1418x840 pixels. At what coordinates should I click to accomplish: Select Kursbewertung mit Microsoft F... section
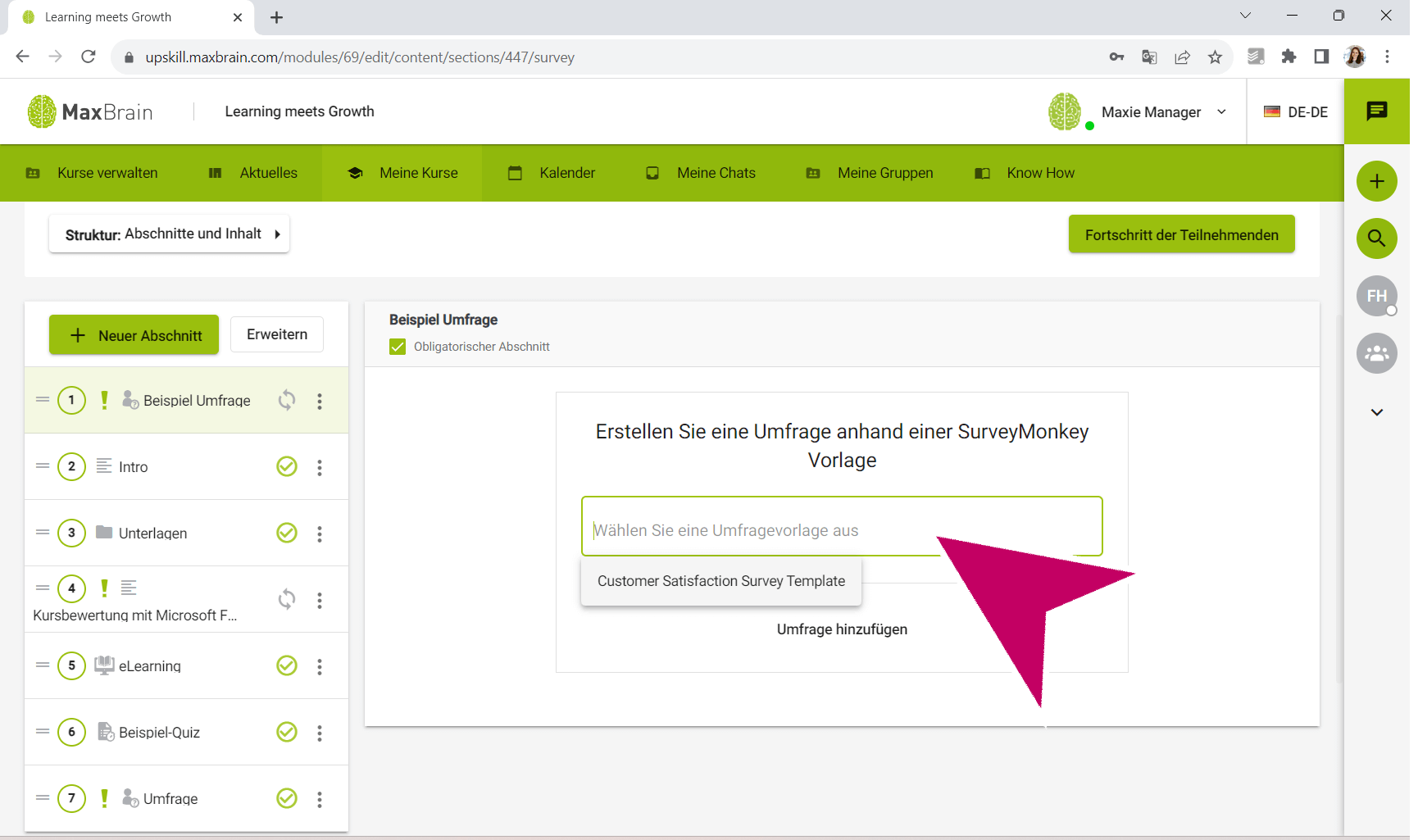click(x=187, y=599)
